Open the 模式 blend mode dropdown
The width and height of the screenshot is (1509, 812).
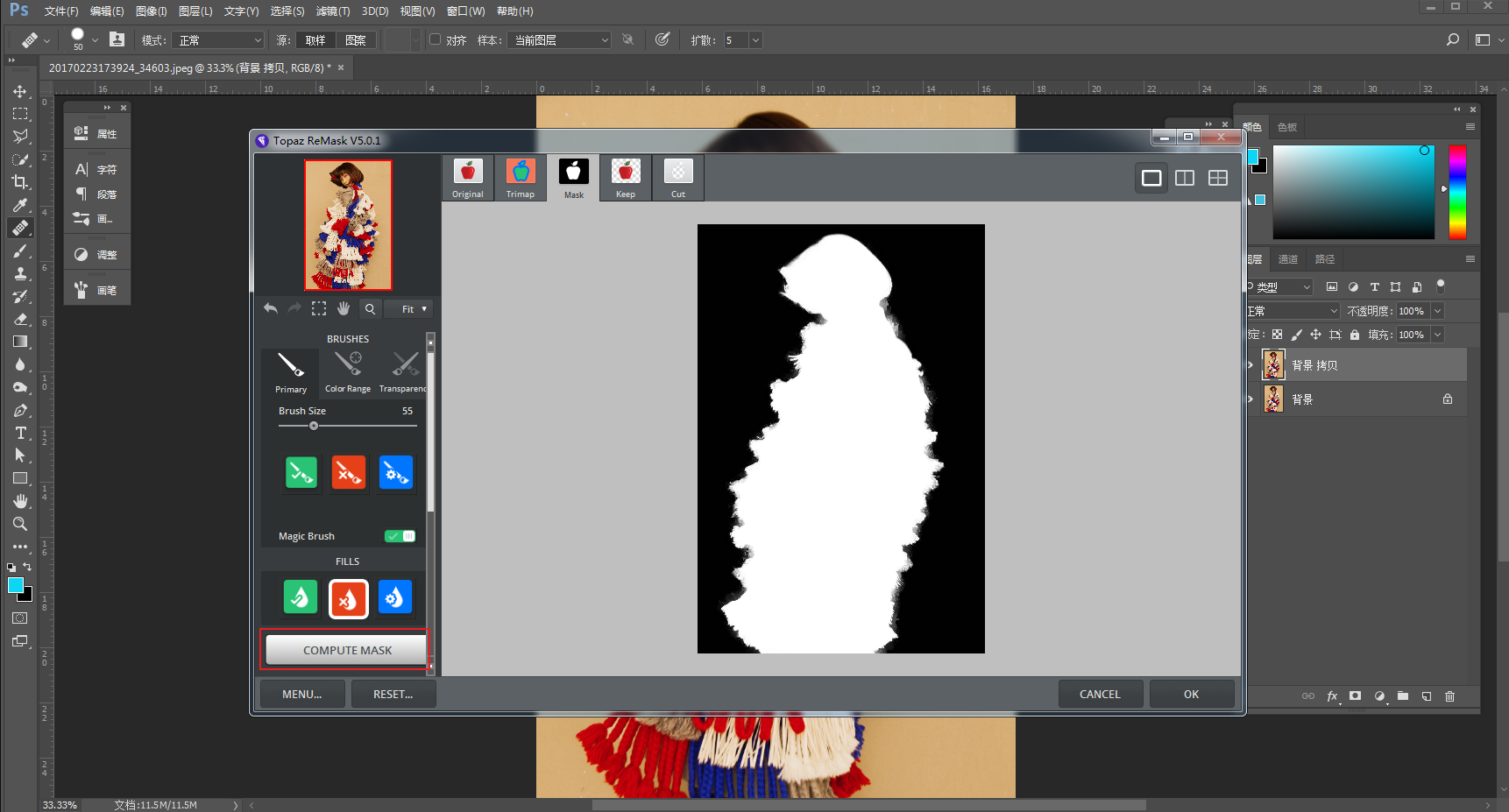[x=217, y=40]
